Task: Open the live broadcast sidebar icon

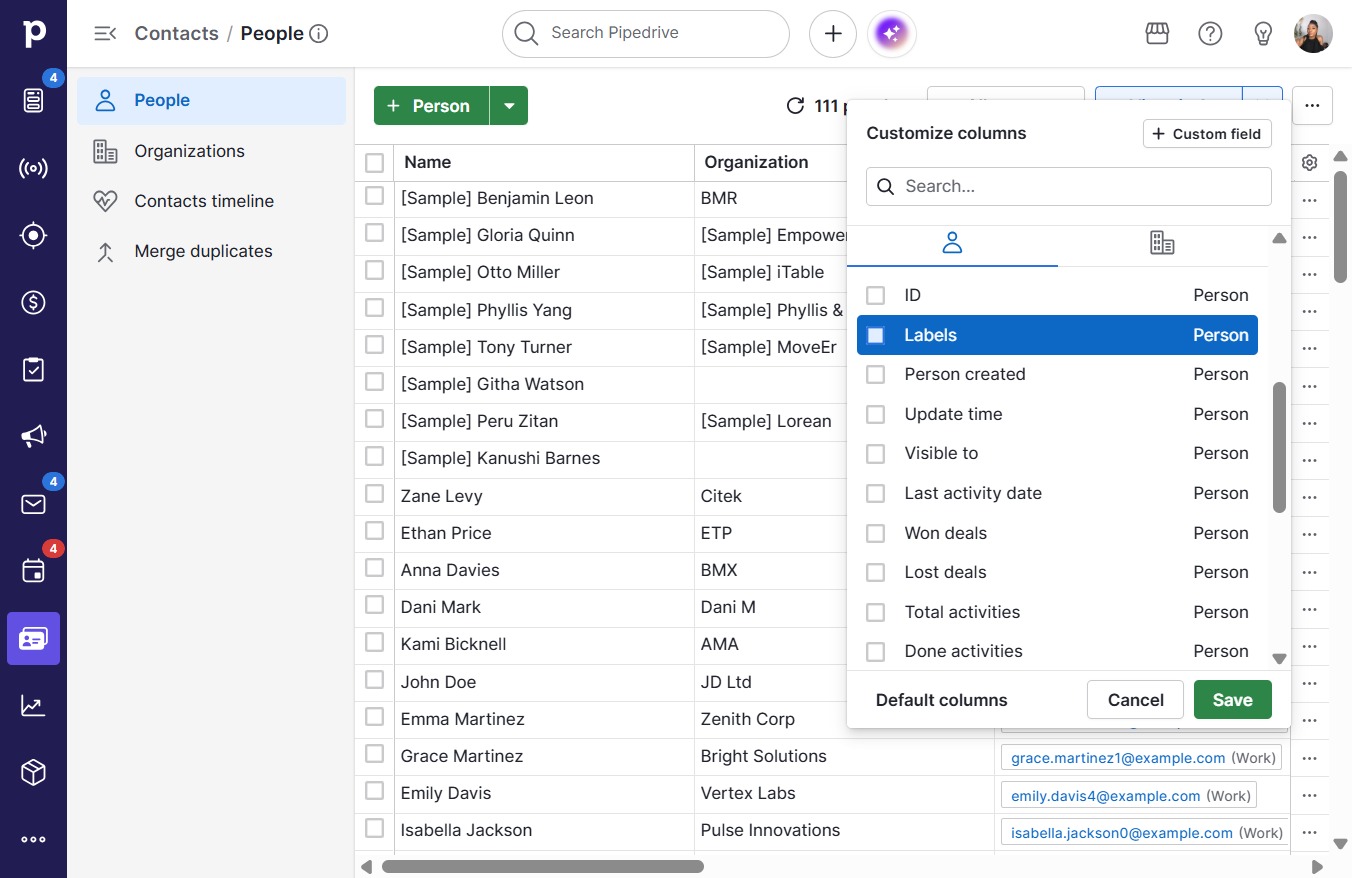Action: [33, 168]
